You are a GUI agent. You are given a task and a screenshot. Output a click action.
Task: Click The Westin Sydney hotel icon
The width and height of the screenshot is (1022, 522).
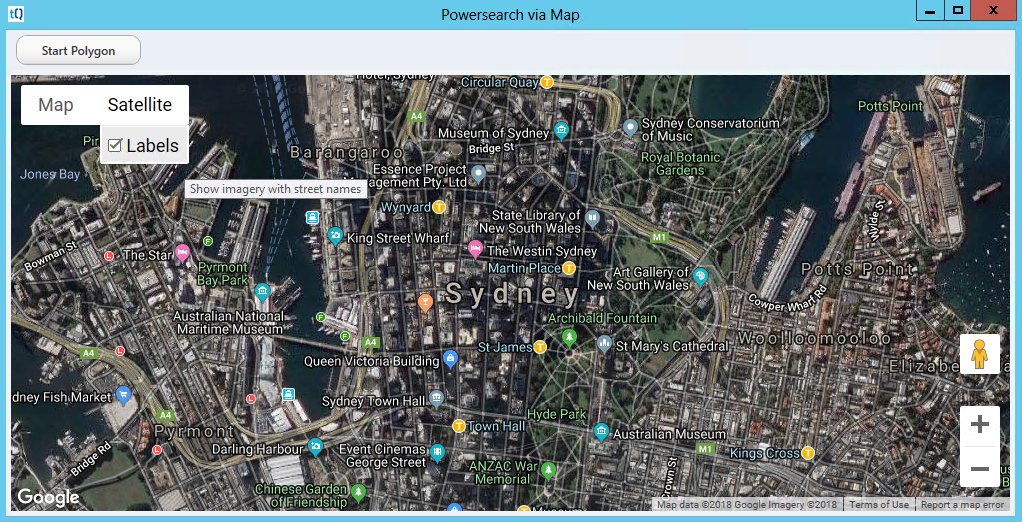pyautogui.click(x=476, y=248)
